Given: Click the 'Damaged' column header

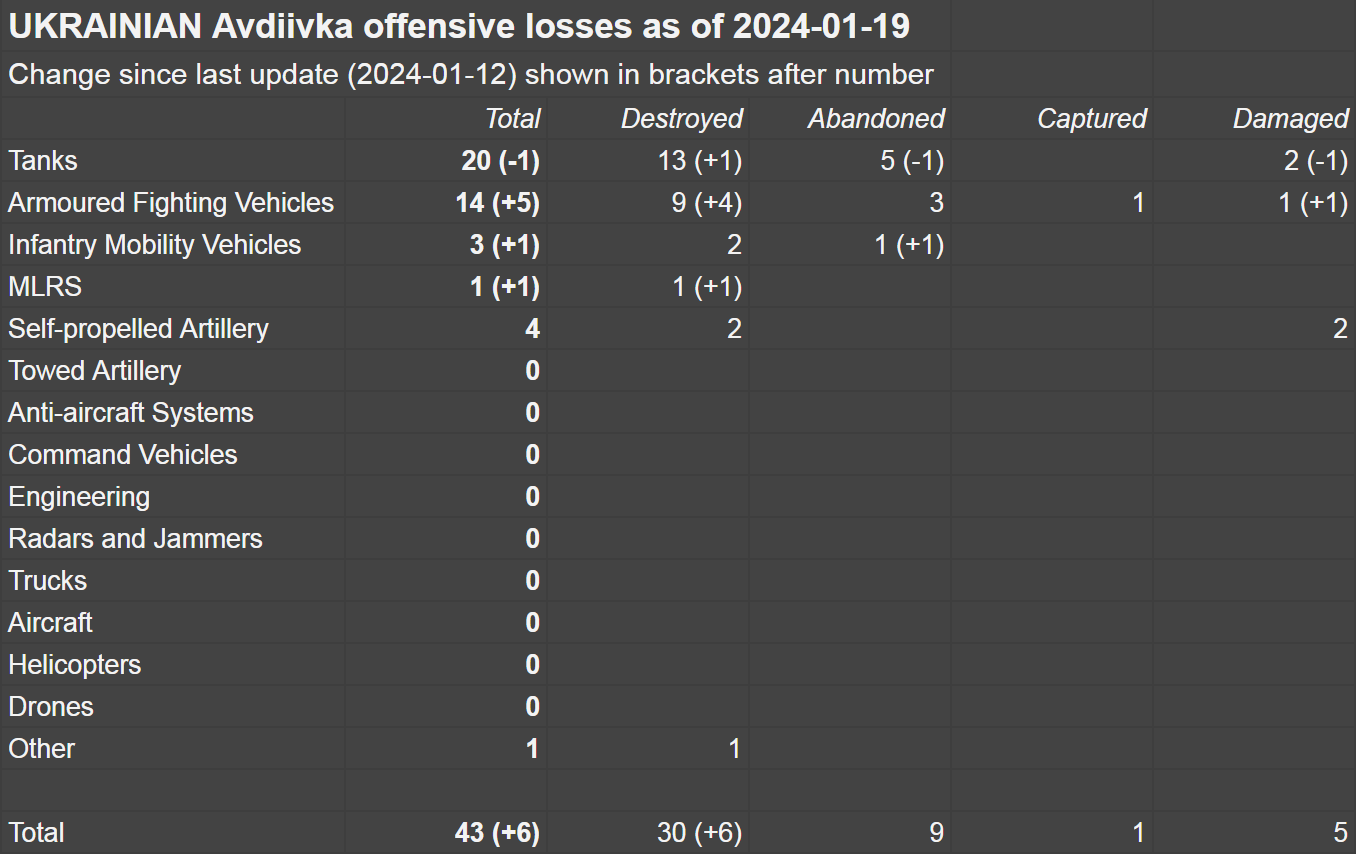Looking at the screenshot, I should coord(1289,119).
